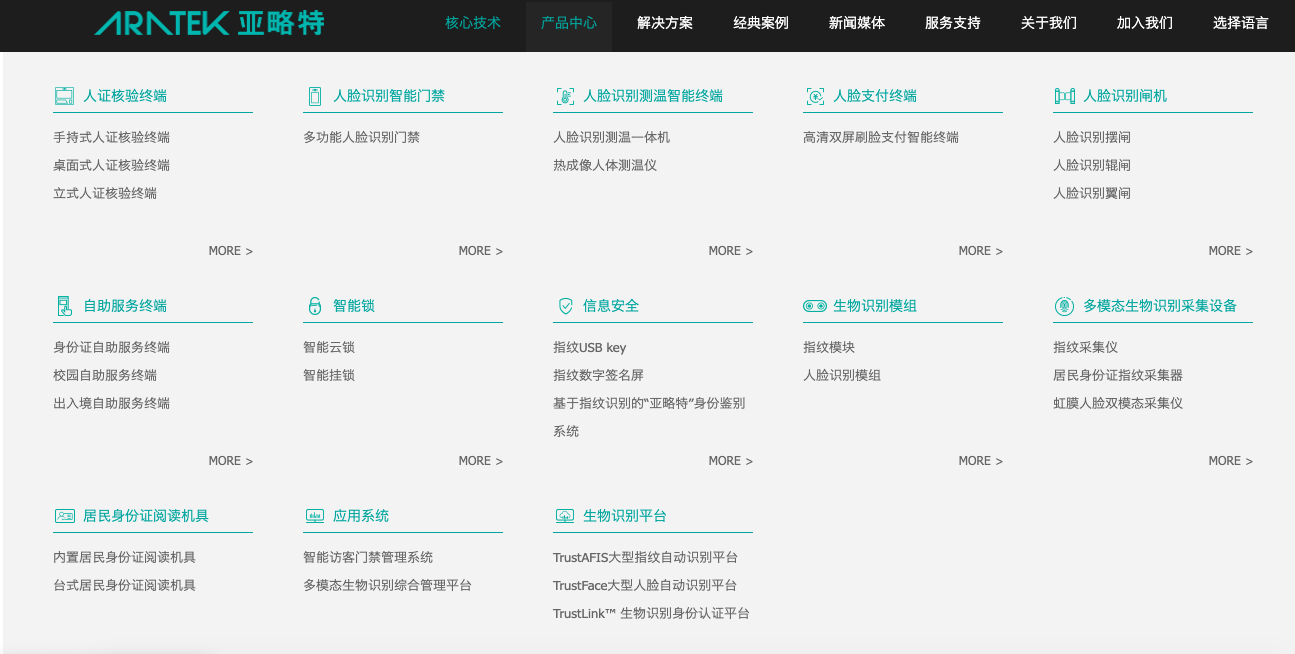This screenshot has width=1295, height=654.
Task: Open 校园自助服务终端 link
Action: (x=105, y=375)
